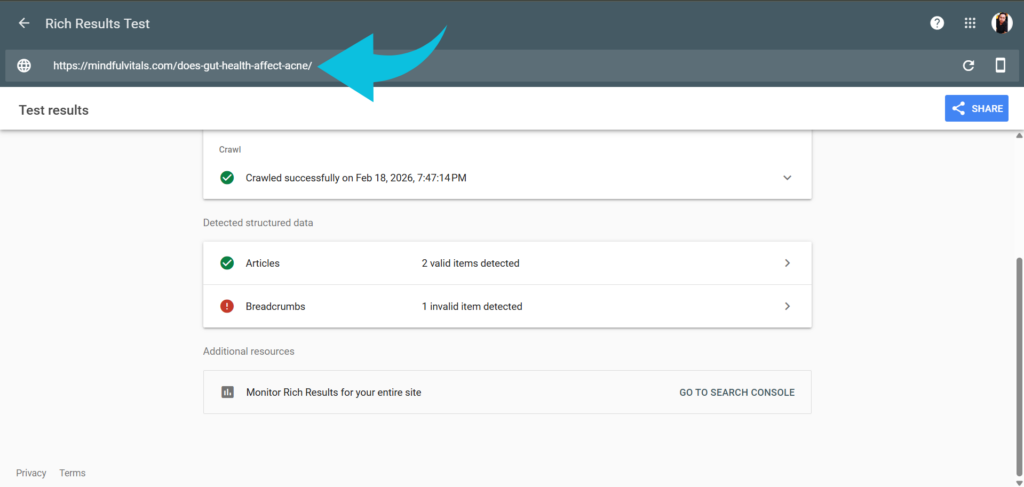Click '2 valid items detected' text
The image size is (1024, 487).
[471, 263]
